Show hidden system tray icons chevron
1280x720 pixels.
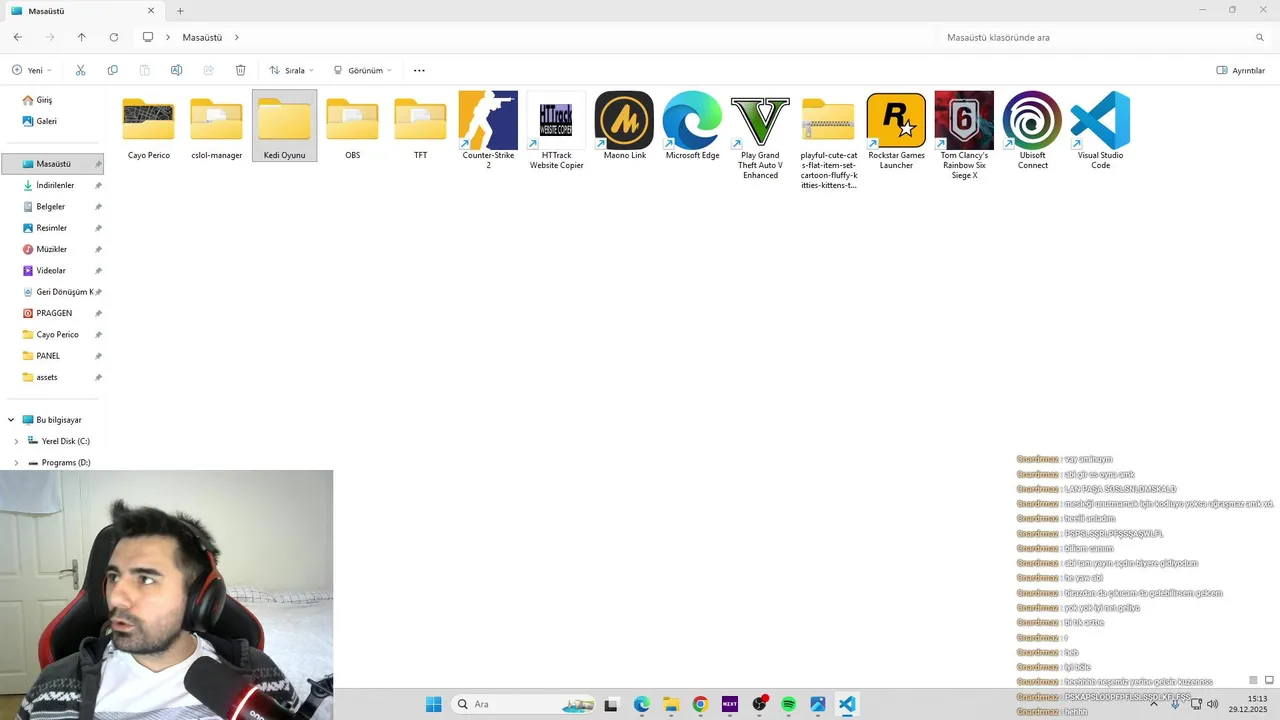(1154, 704)
